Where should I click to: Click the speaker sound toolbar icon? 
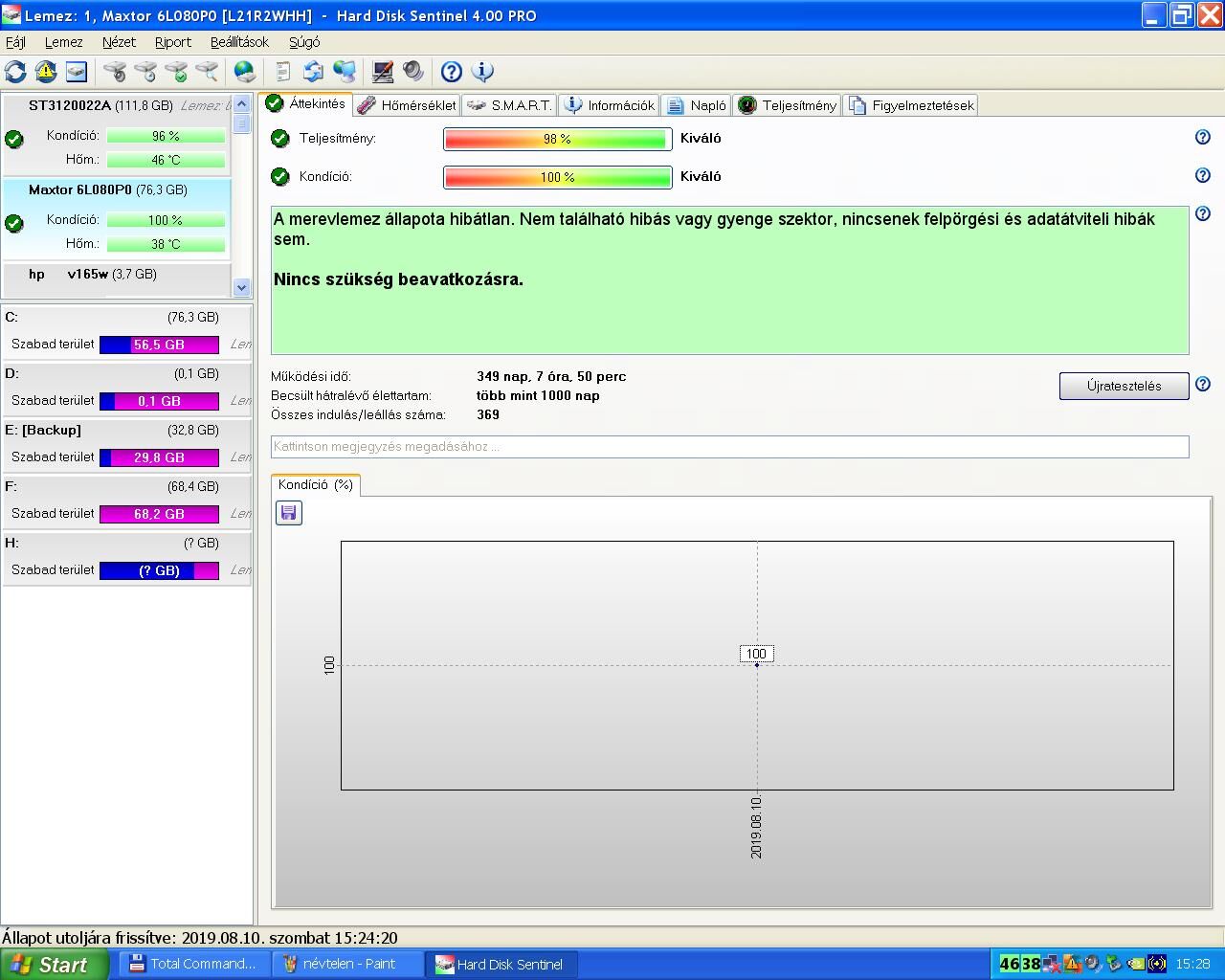[x=412, y=72]
